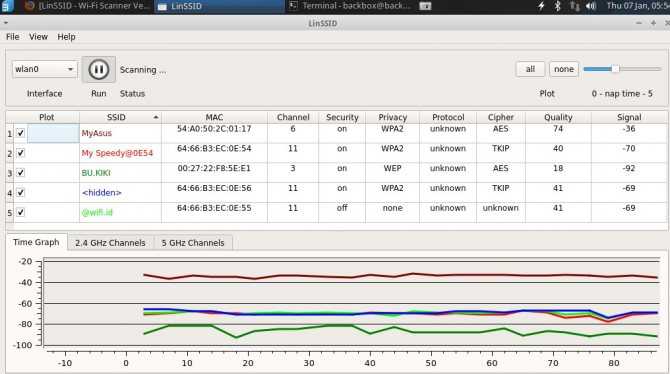The width and height of the screenshot is (670, 374).
Task: Switch to Terminal window in taskbar
Action: [x=350, y=6]
